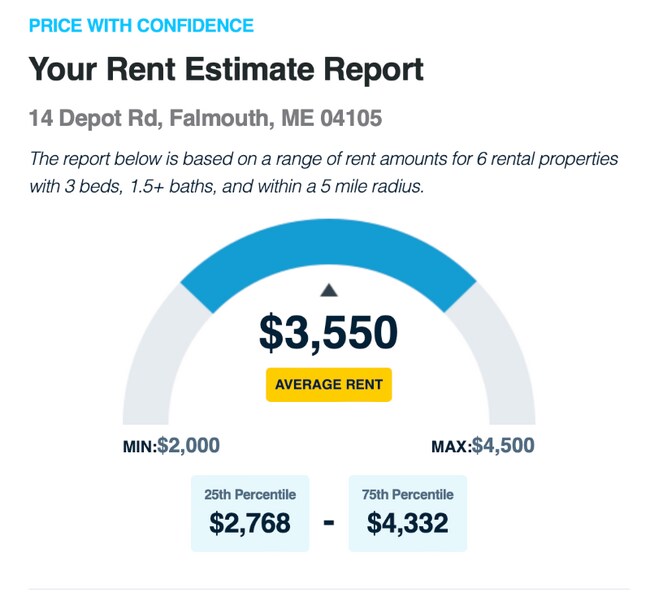Click the 25th Percentile label text
The height and width of the screenshot is (592, 650).
tap(250, 495)
